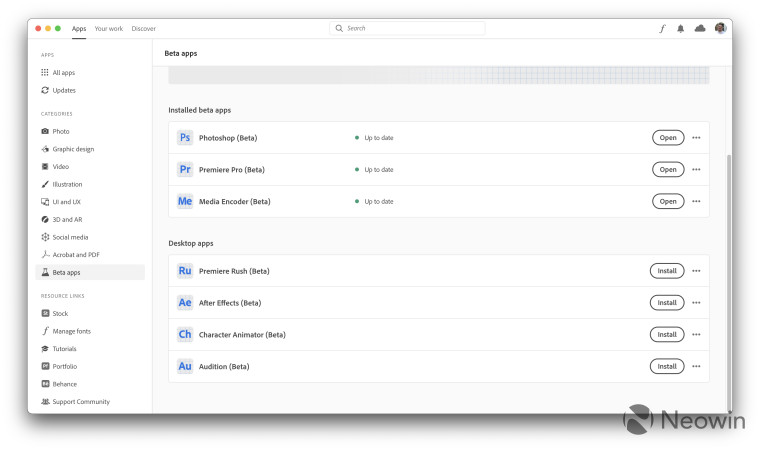Click the Audition (Beta) name
Screen dimensions: 760x450
[x=224, y=367]
